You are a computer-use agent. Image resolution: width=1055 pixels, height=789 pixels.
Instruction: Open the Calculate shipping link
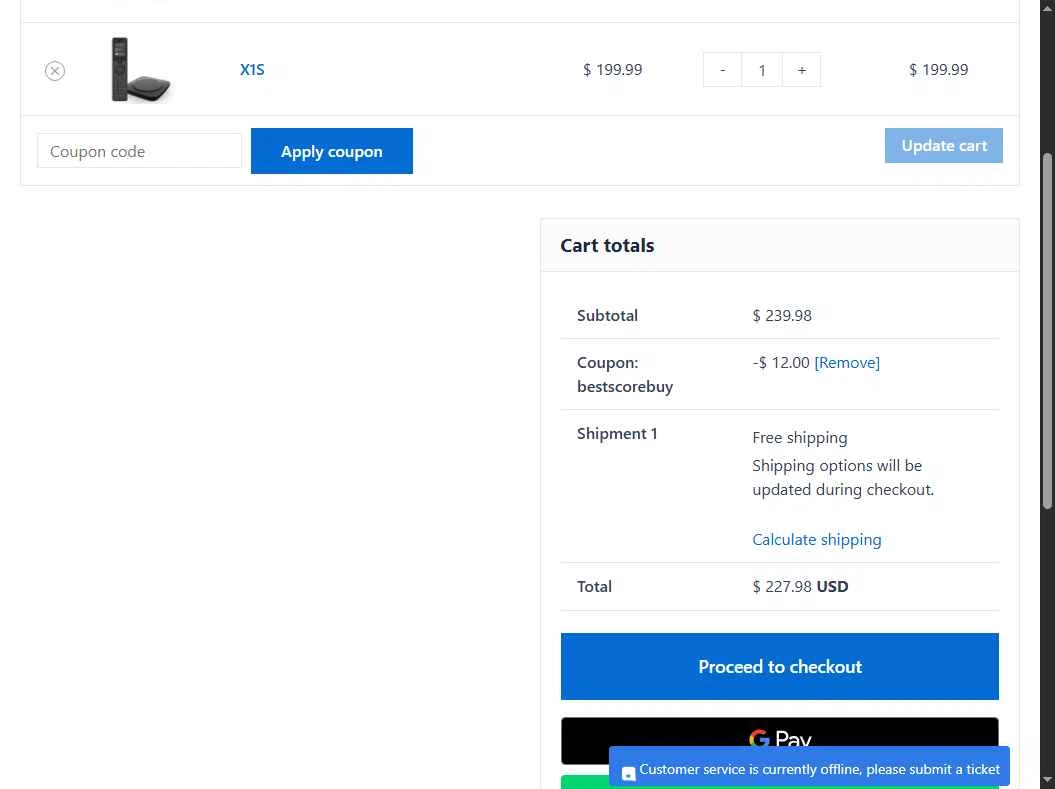[x=817, y=539]
